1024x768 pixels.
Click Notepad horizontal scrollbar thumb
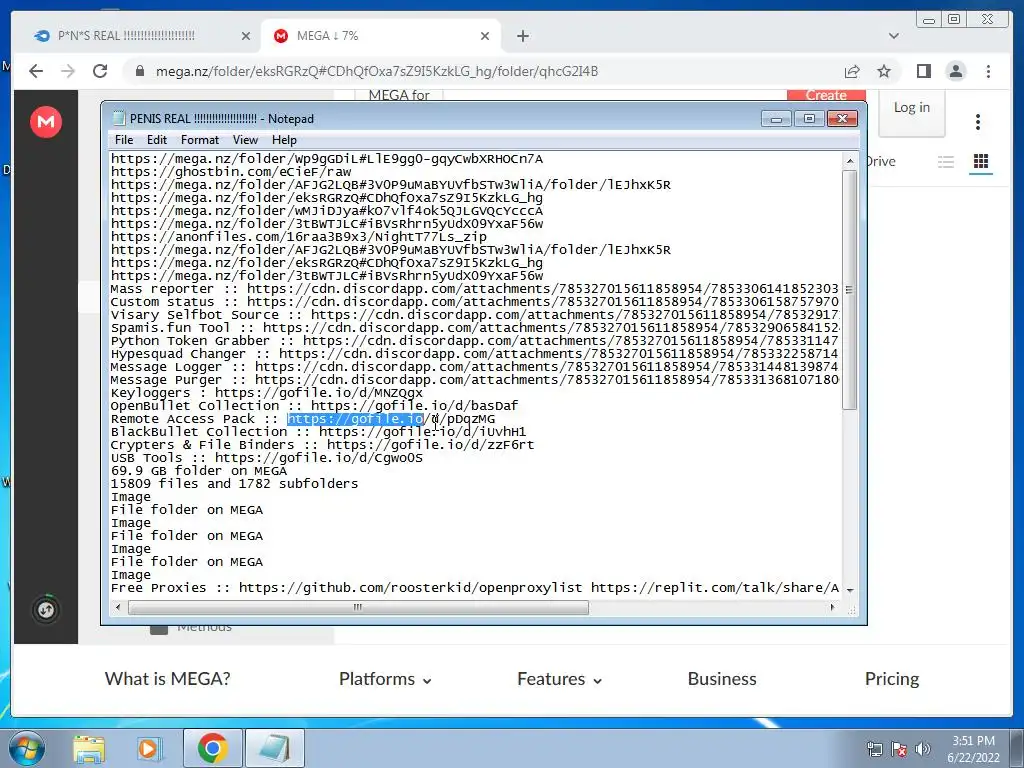click(358, 607)
